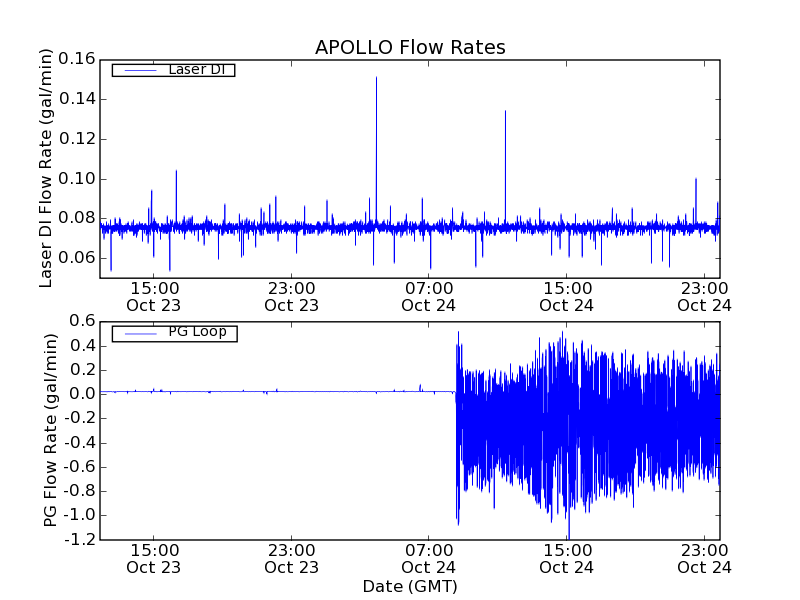This screenshot has width=800, height=600.
Task: Click the 0.14 tick label on top chart
Action: point(77,99)
